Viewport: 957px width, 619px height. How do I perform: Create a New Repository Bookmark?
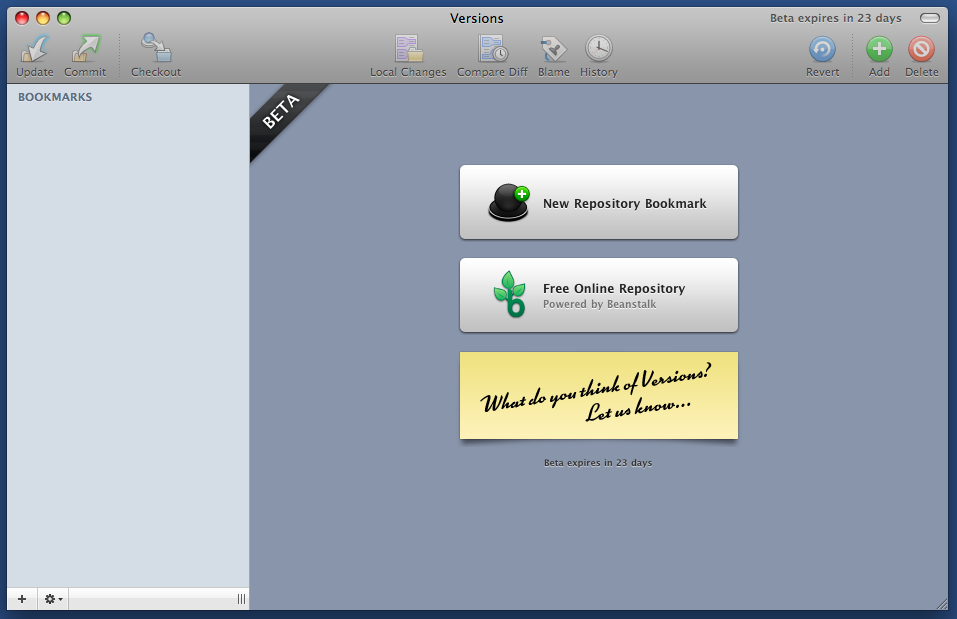[x=599, y=202]
